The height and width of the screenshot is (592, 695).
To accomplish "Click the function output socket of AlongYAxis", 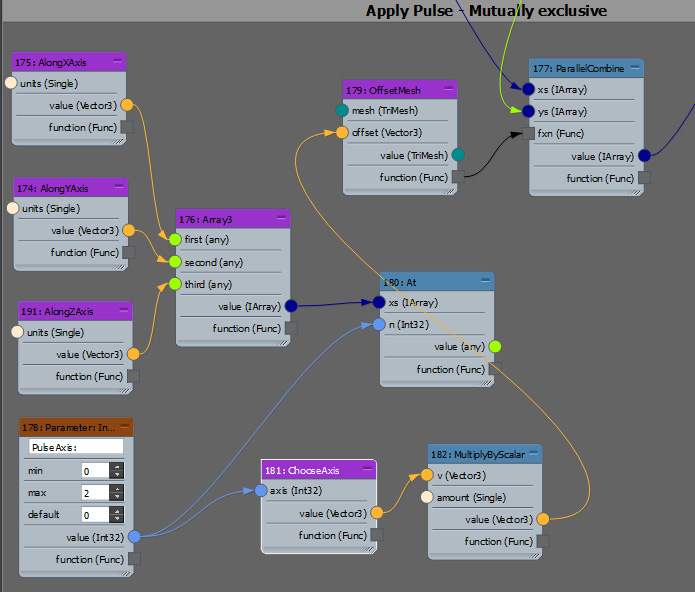I will click(x=129, y=252).
